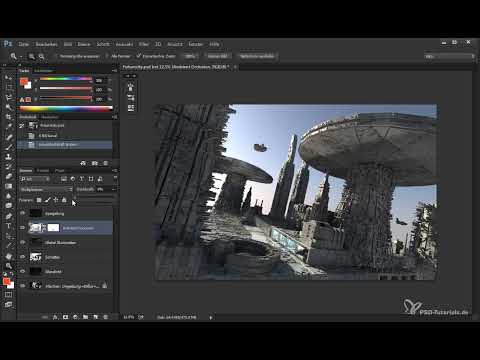
Task: Switch to the Kanäle tab
Action: [43, 170]
